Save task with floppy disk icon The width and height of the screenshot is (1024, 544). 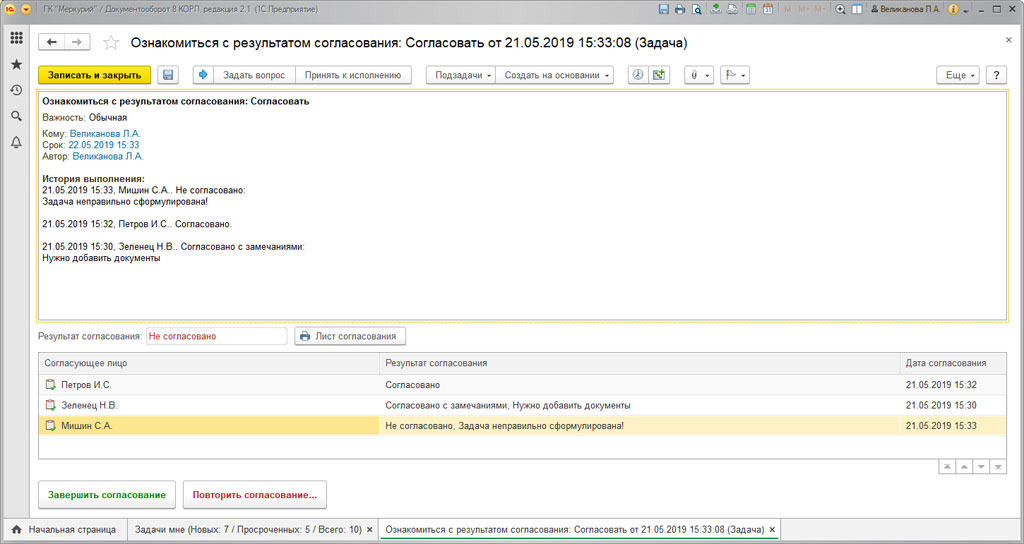(168, 75)
